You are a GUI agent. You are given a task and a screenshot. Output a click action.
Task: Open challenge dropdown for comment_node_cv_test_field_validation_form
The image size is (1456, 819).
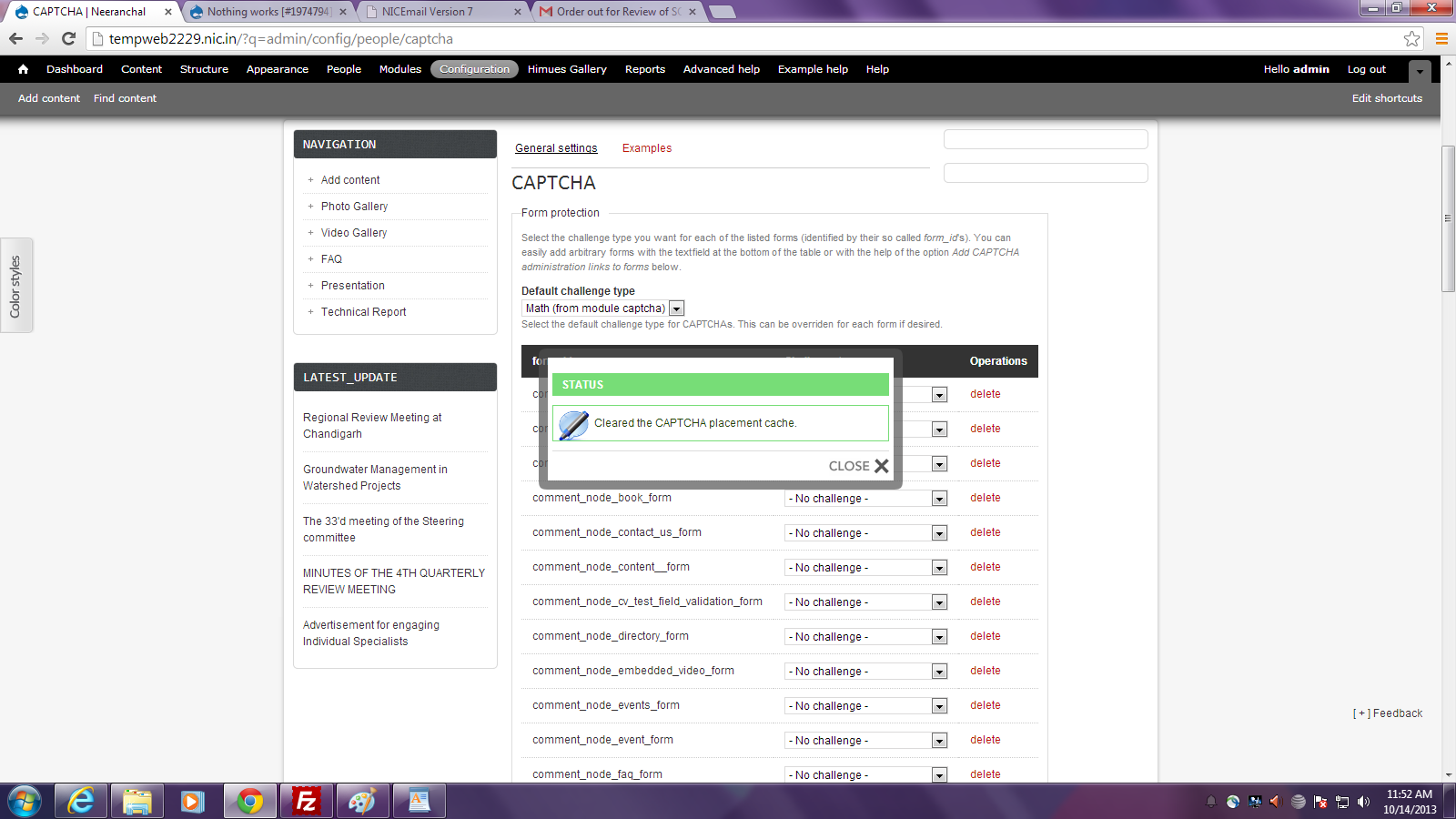(x=865, y=602)
